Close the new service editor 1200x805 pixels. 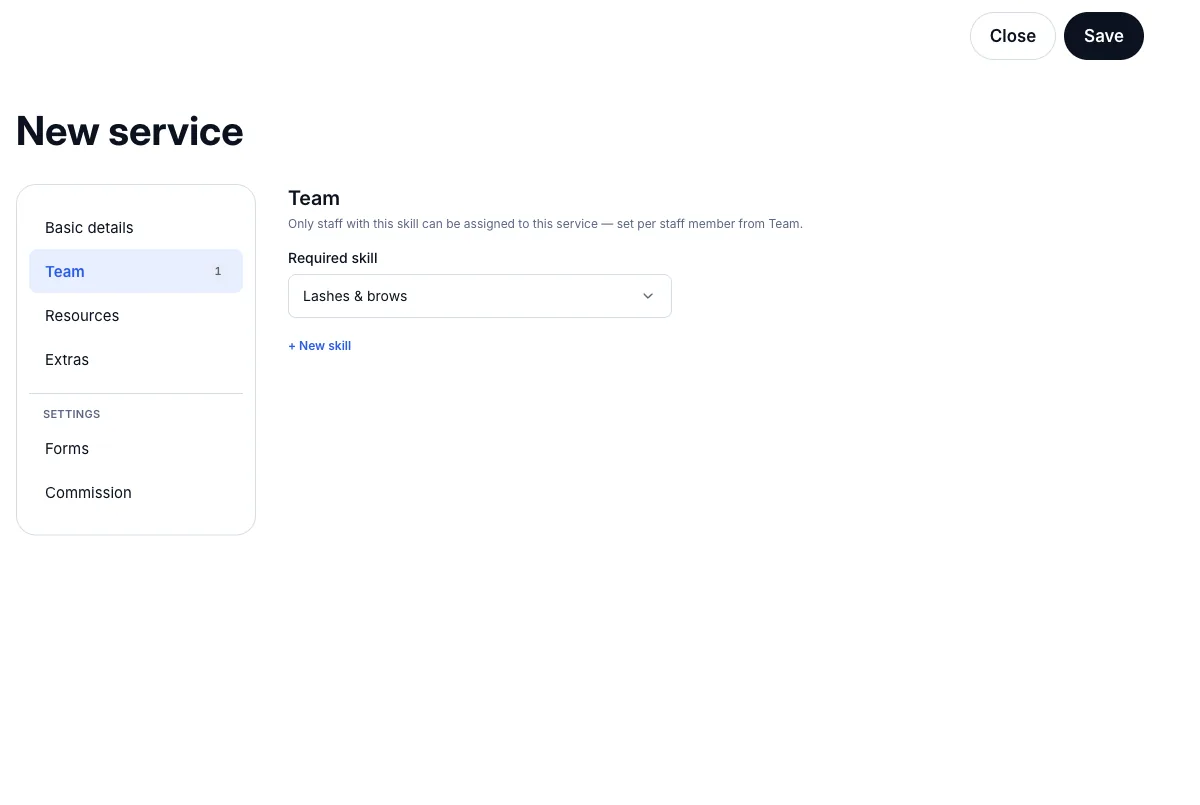[x=1013, y=36]
